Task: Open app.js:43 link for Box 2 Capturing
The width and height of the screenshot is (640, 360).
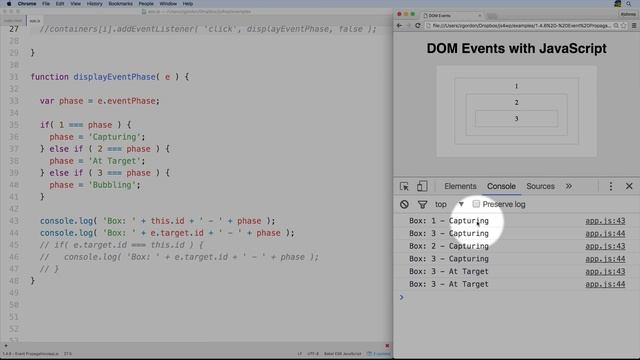Action: point(605,246)
